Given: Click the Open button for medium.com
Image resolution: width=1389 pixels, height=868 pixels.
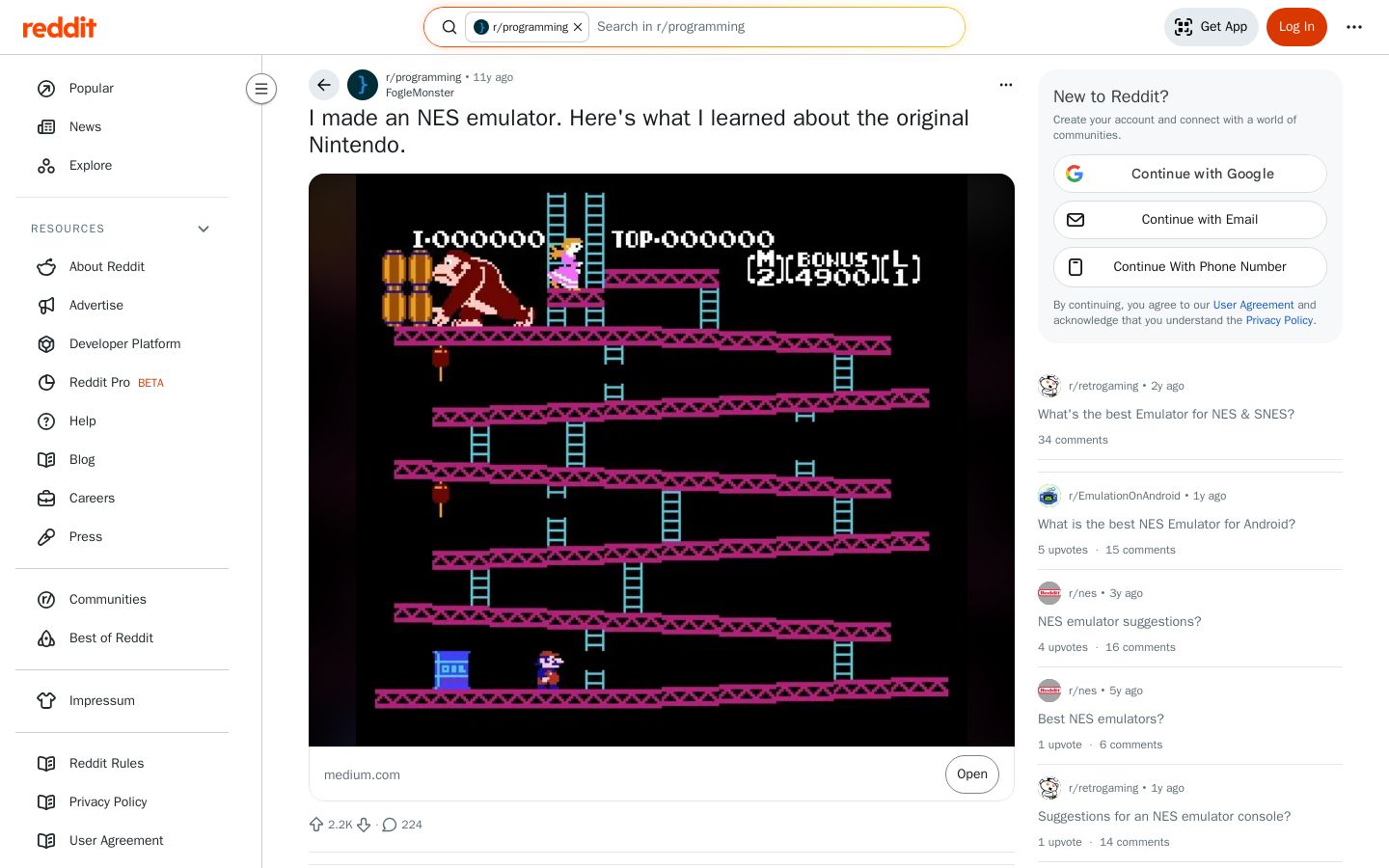Looking at the screenshot, I should [x=972, y=774].
